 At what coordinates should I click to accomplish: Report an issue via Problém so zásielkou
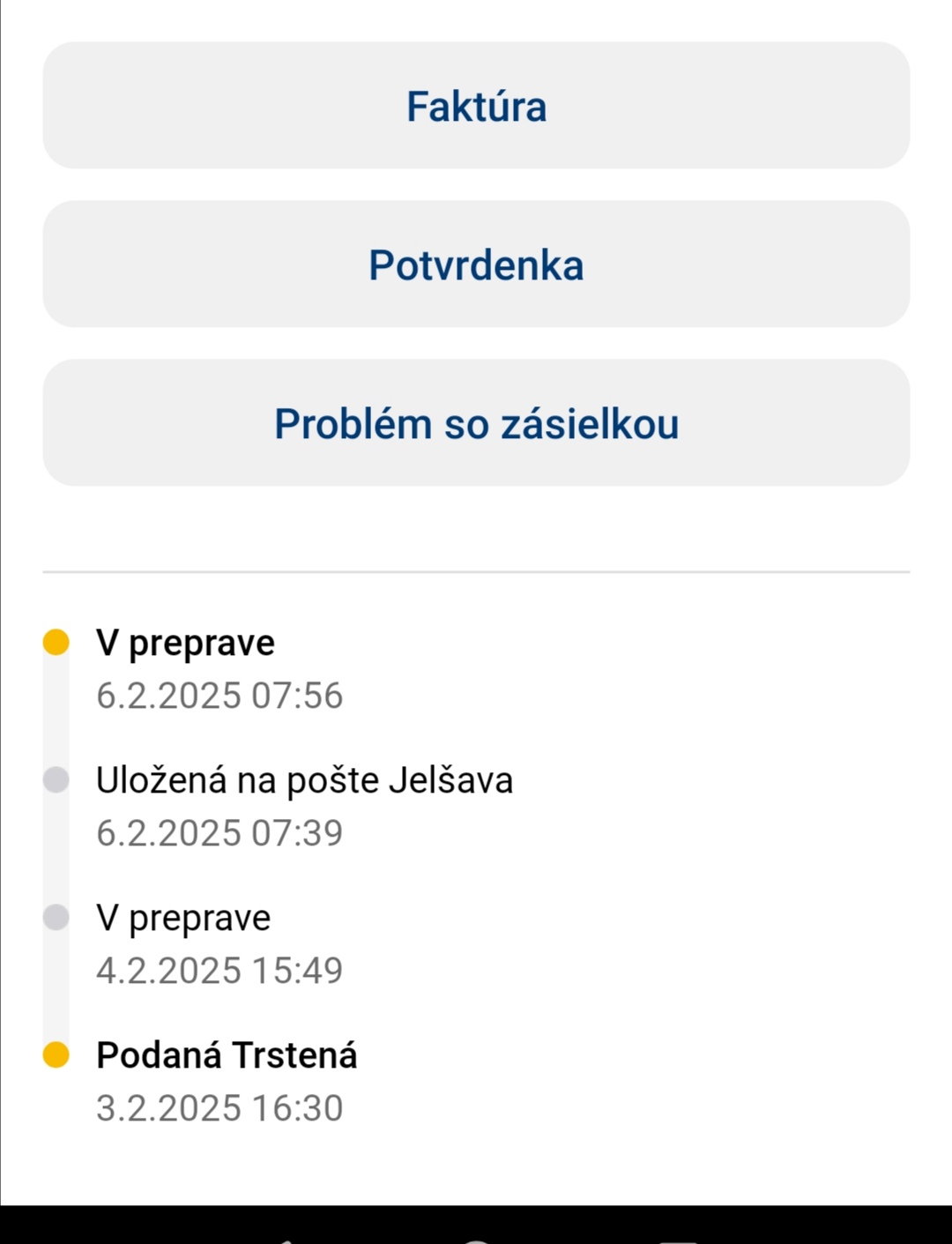coord(476,423)
